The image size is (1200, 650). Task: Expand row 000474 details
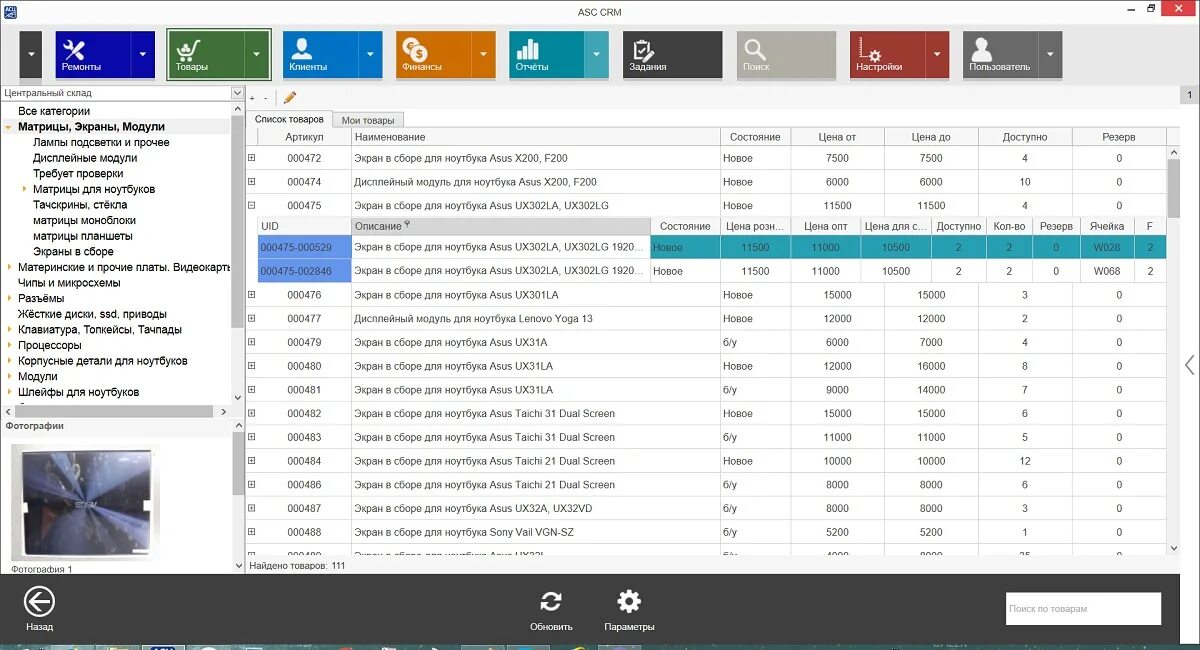(x=252, y=182)
